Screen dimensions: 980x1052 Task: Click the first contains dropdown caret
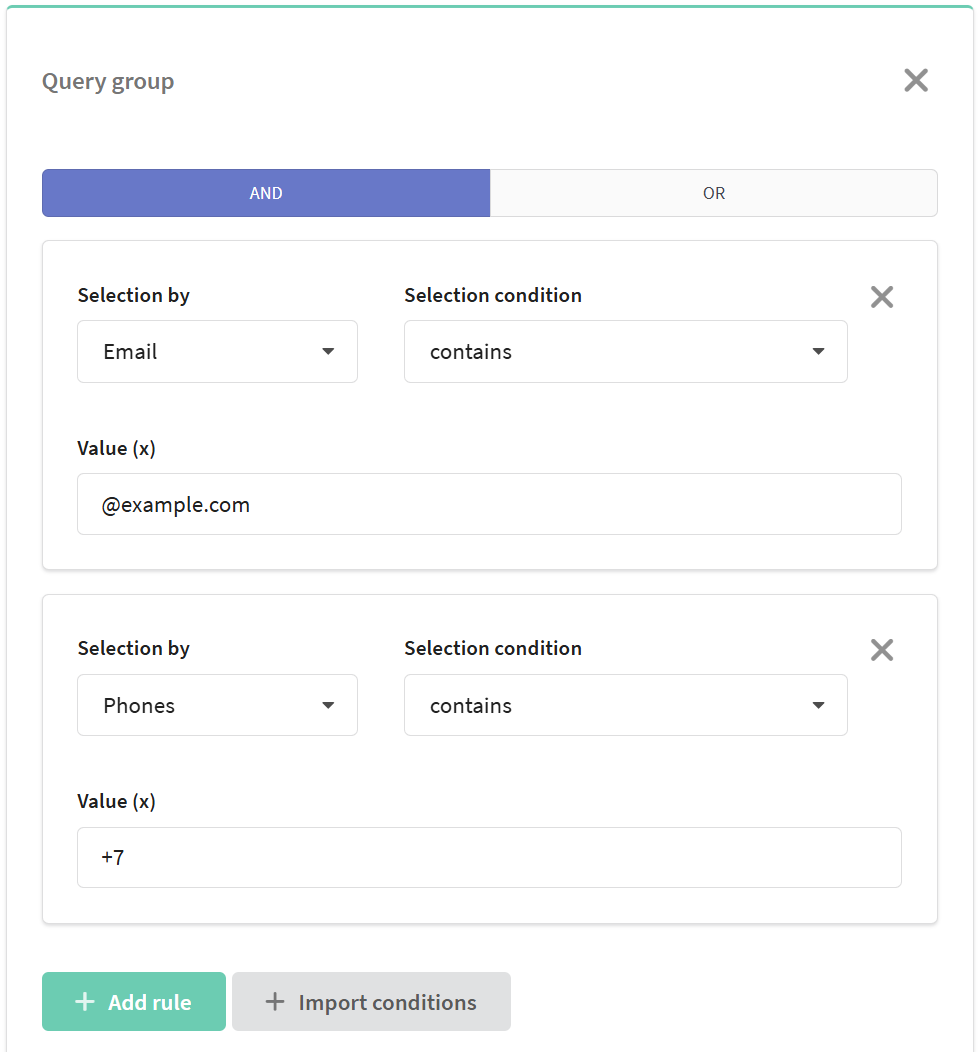tap(818, 352)
